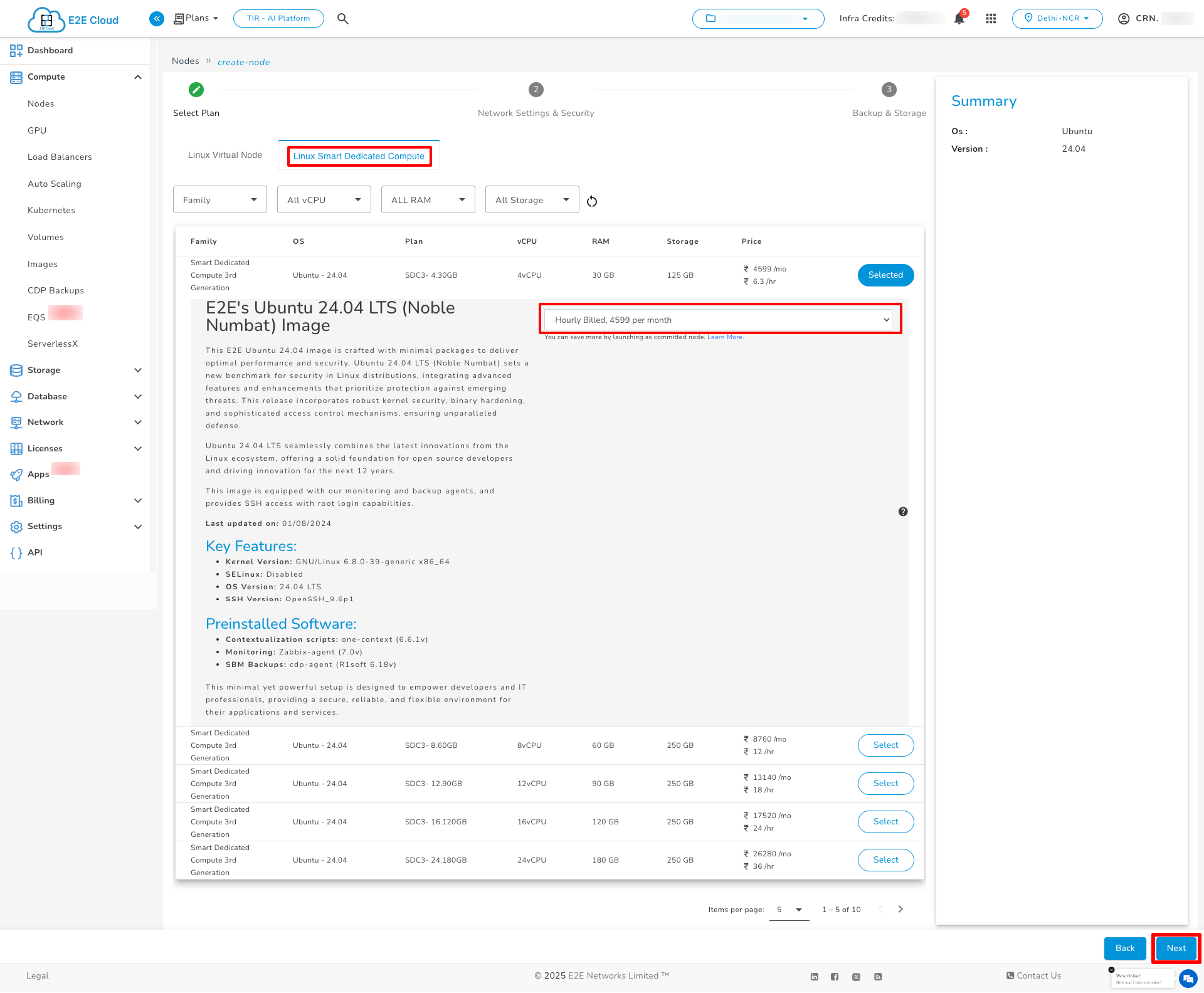Switch to Linux Virtual Node tab

coord(224,155)
